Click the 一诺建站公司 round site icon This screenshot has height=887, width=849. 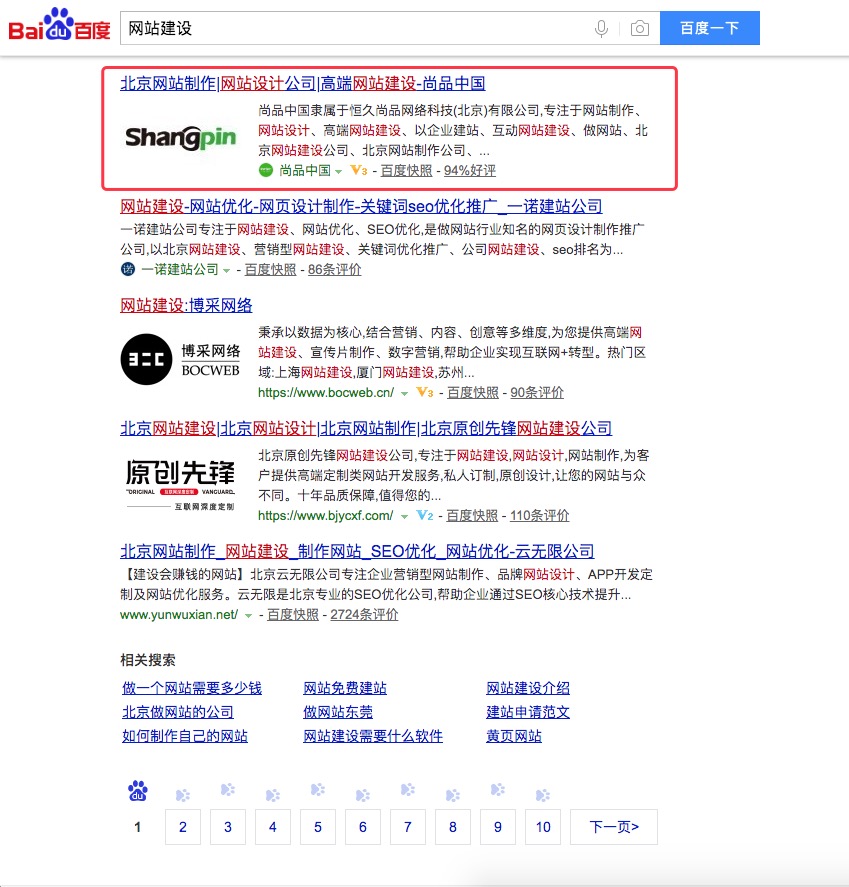(x=127, y=270)
